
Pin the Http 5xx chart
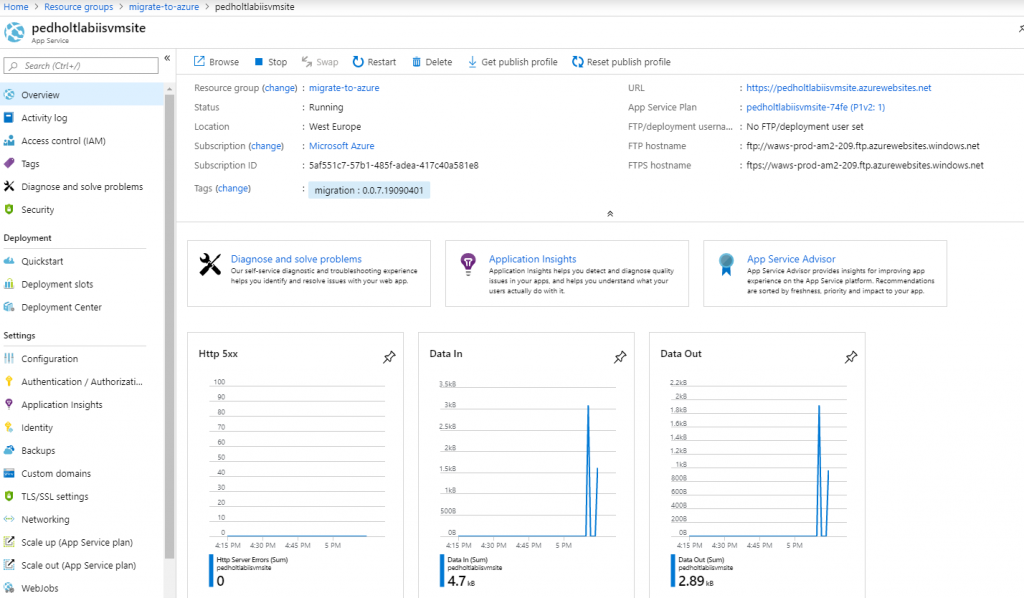click(x=389, y=357)
